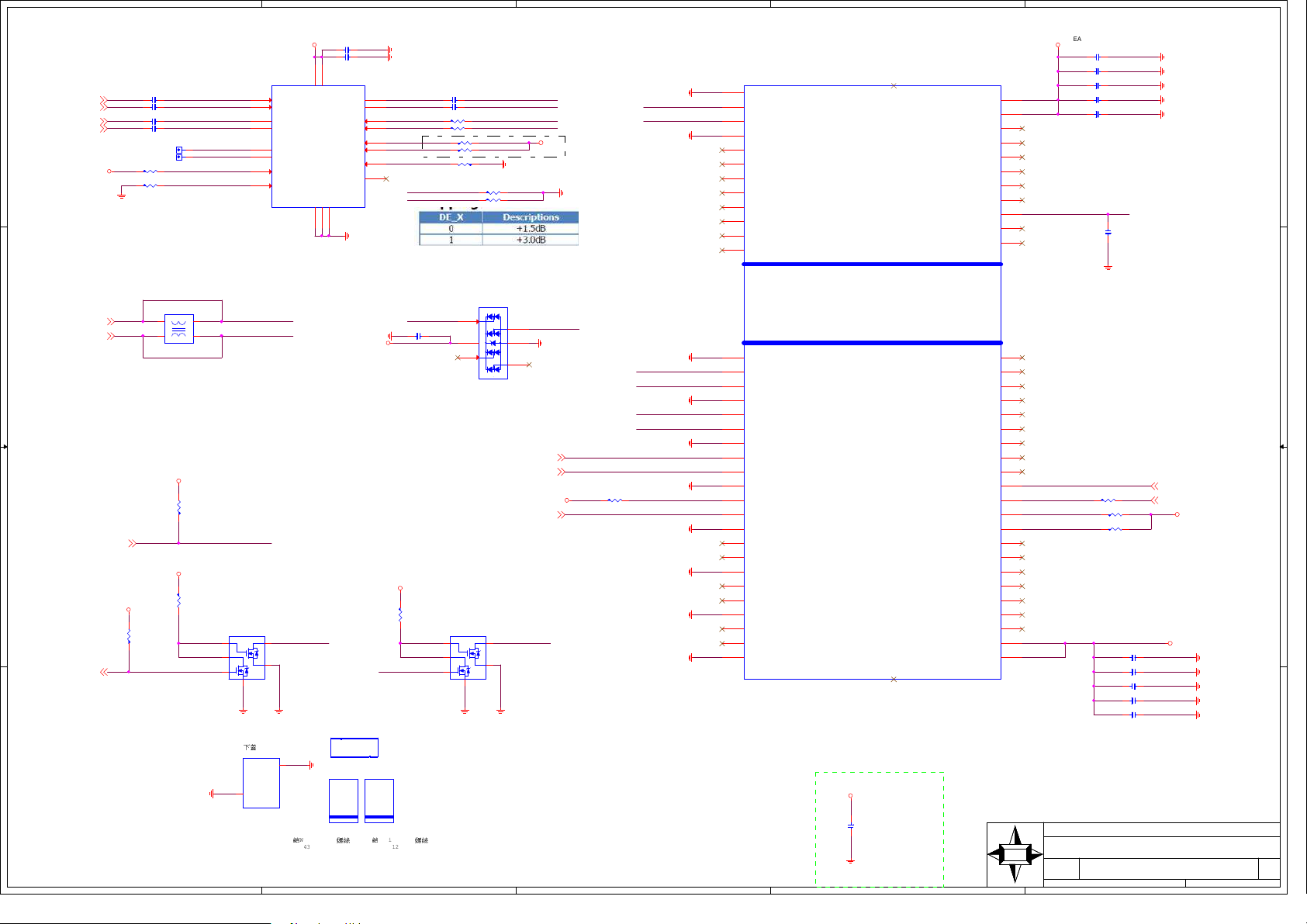
Task: Click the "Descriptions" table header
Action: click(531, 217)
